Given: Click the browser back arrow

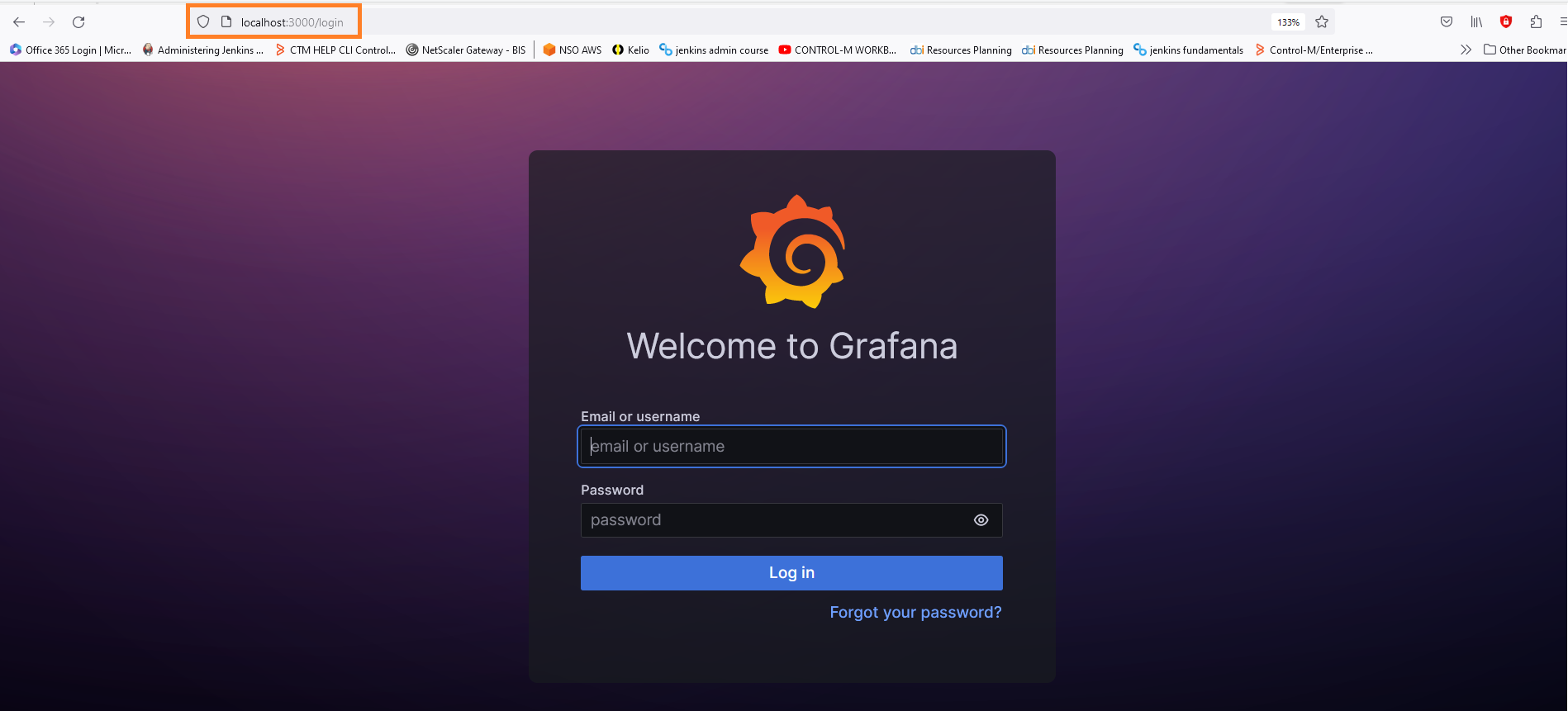Looking at the screenshot, I should pyautogui.click(x=19, y=22).
